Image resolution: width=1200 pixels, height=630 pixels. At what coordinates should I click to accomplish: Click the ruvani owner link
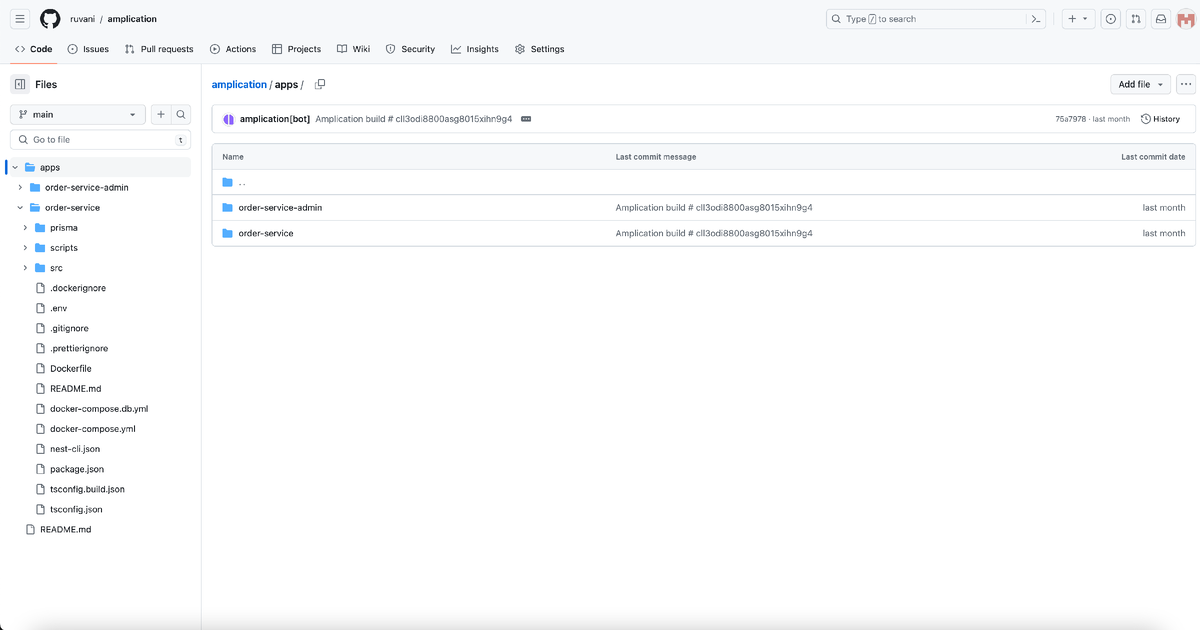tap(82, 19)
